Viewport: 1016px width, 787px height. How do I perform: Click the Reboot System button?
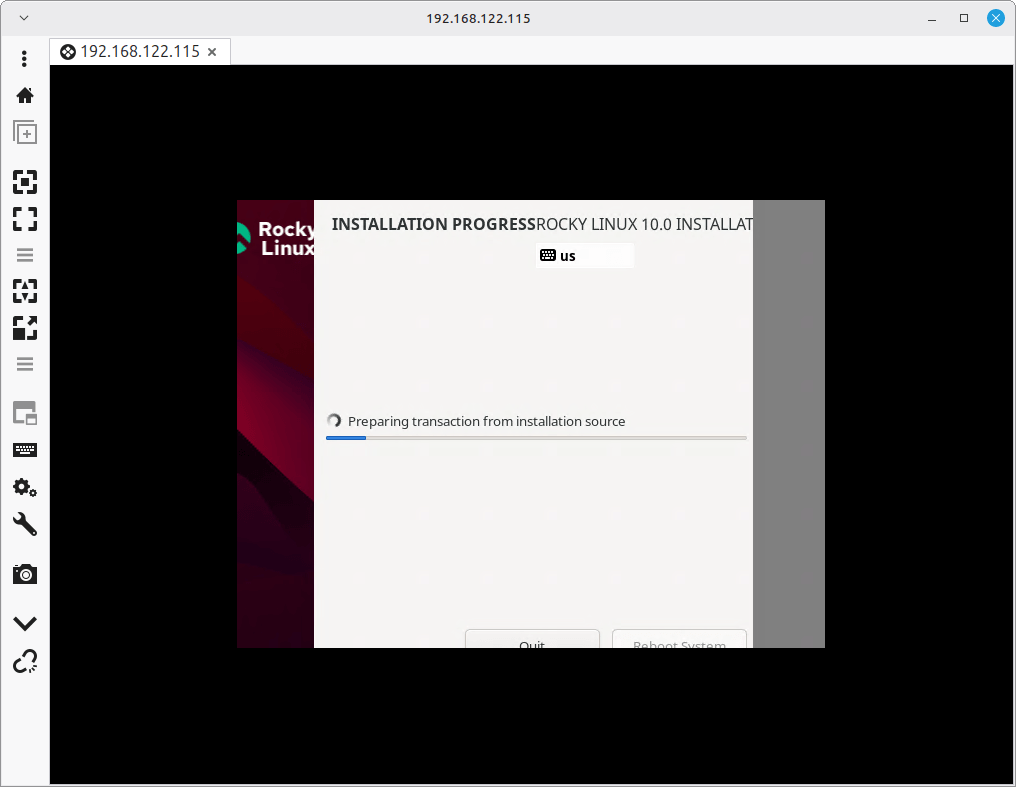[x=679, y=639]
